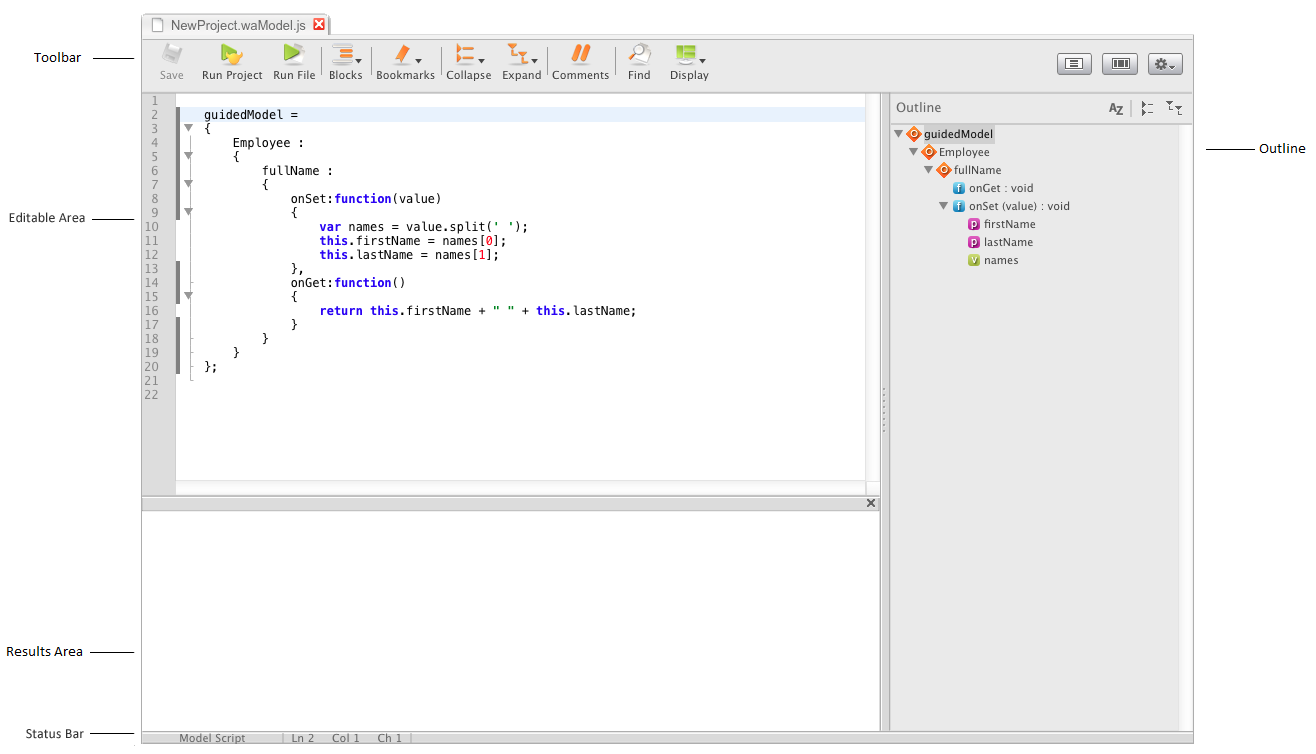Screen dimensions: 1316x754
Task: Open the gear settings dropdown
Action: pos(1165,64)
